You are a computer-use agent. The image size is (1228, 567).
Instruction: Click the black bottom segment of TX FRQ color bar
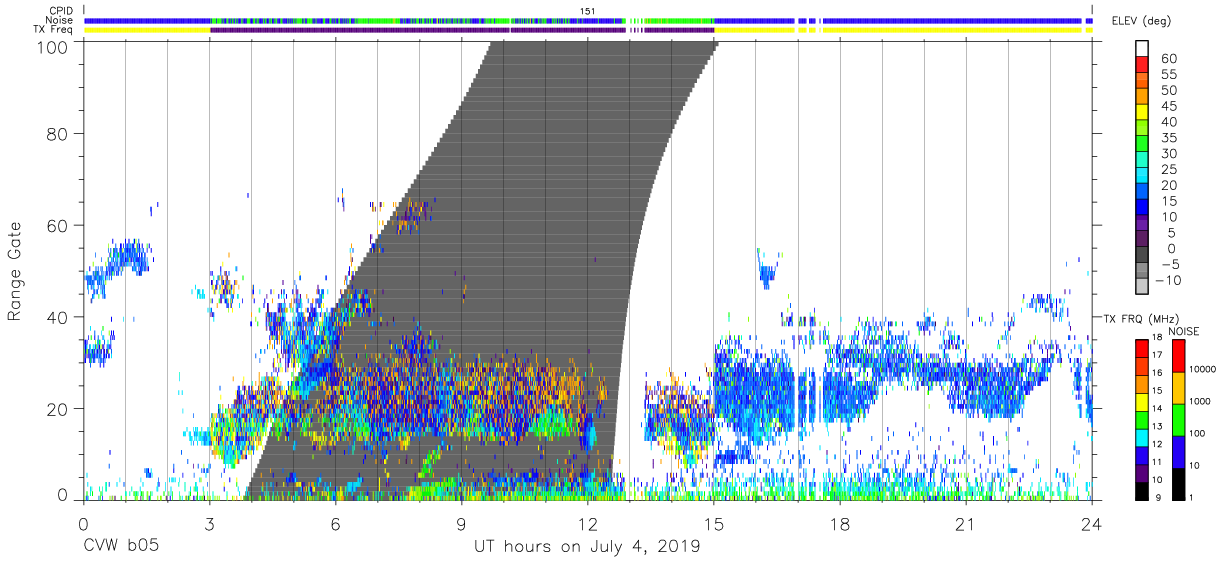coord(1141,490)
